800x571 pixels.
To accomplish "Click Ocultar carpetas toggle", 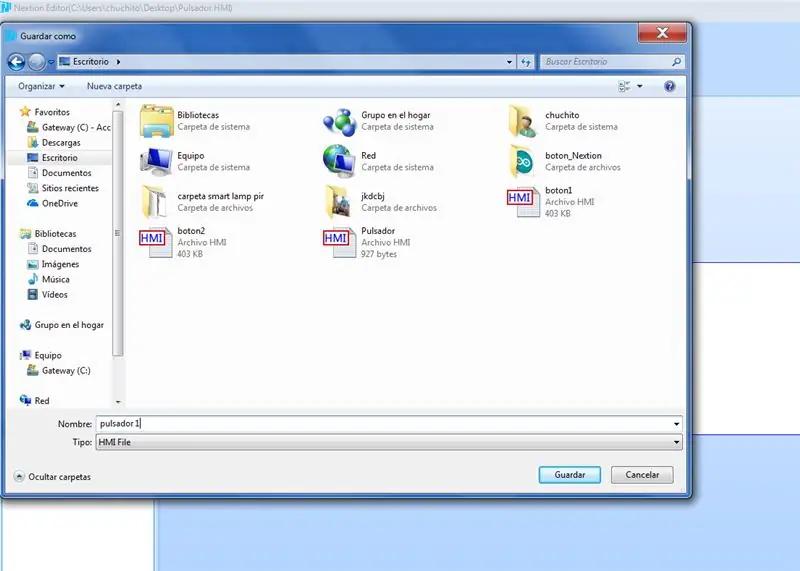I will 53,477.
